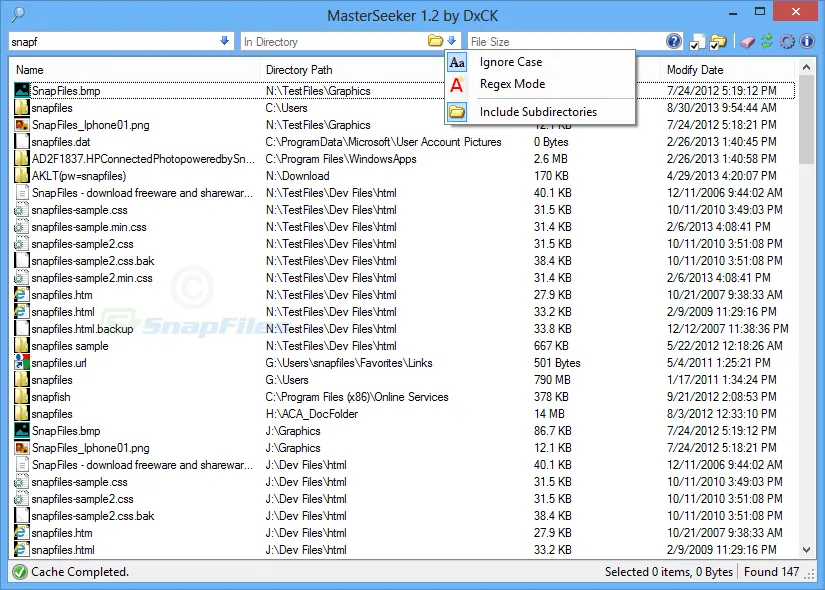This screenshot has height=590, width=825.
Task: Click the blue info about icon
Action: point(806,41)
